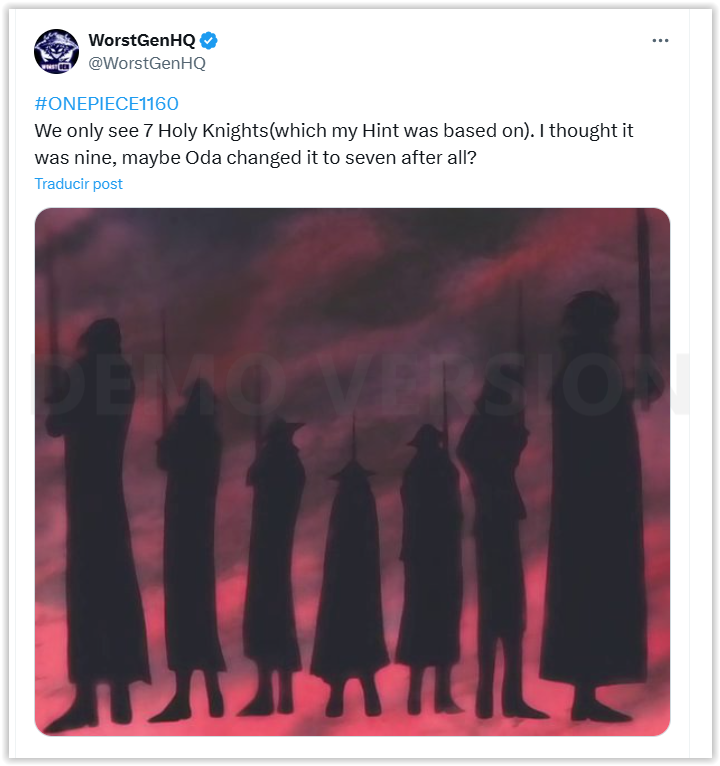Open the @WorstGenHQ handle link
The height and width of the screenshot is (766, 720).
(147, 63)
